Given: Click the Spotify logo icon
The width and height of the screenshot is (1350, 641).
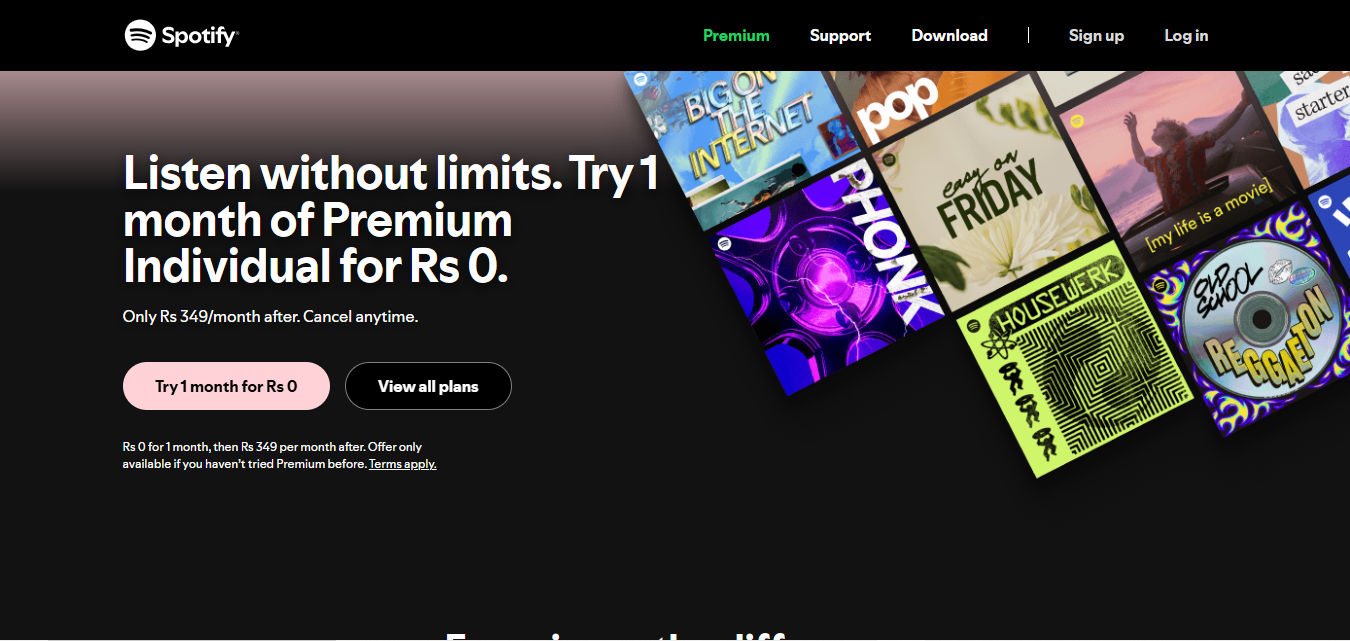Looking at the screenshot, I should click(140, 35).
